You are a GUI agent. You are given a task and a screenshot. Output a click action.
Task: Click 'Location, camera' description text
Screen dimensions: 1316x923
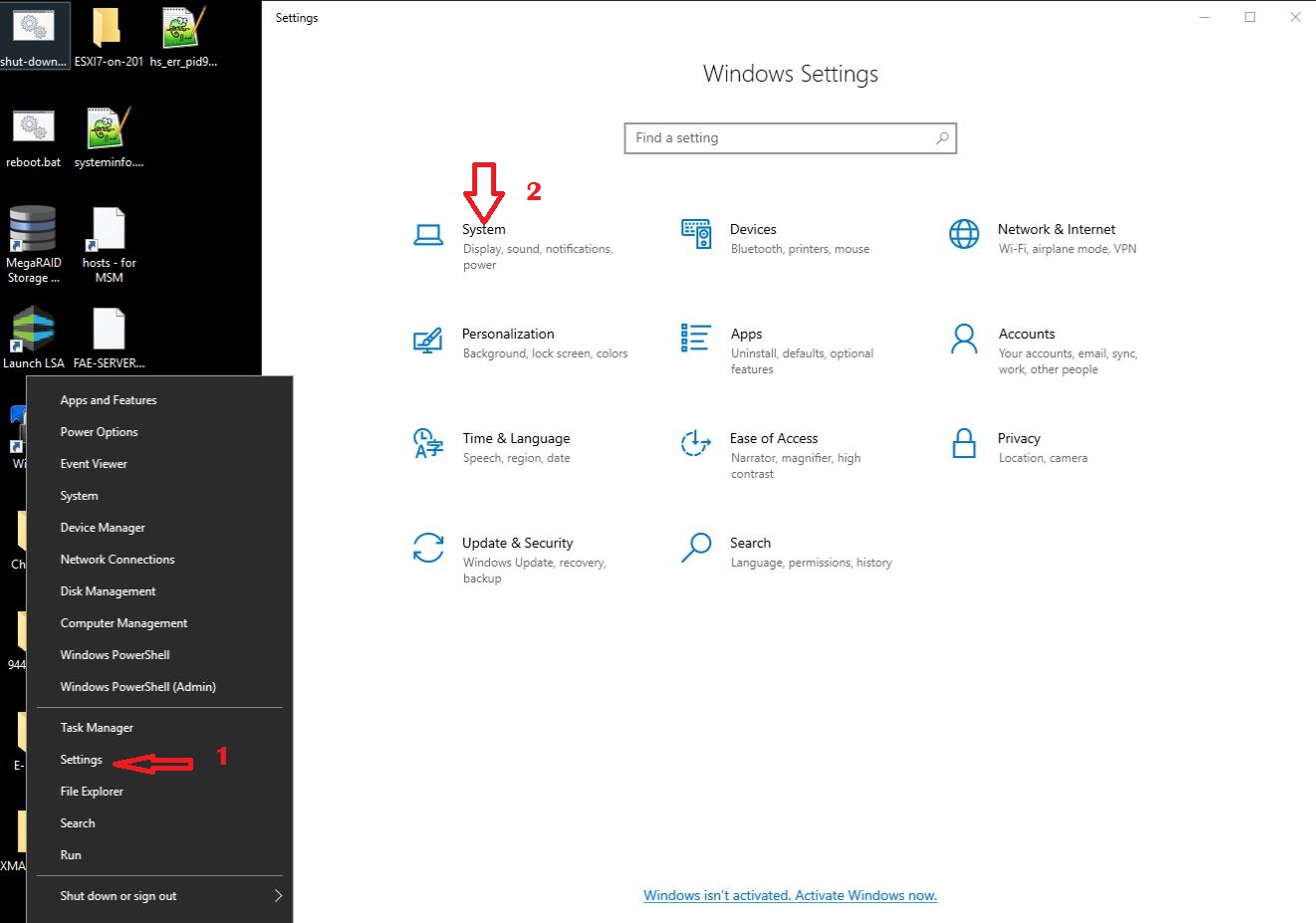1043,458
